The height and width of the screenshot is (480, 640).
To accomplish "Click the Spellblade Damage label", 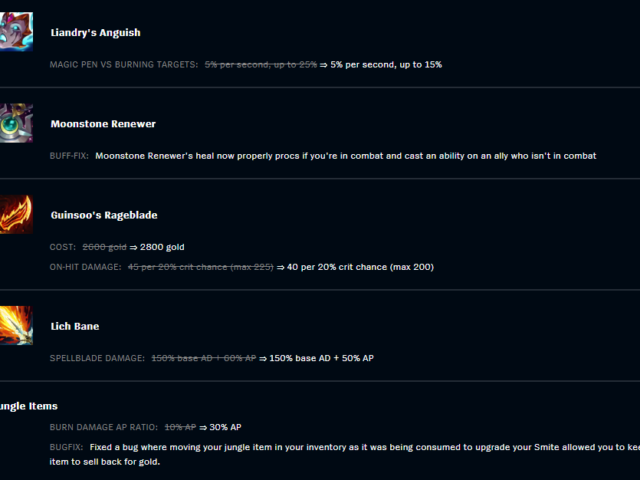I will pos(97,358).
